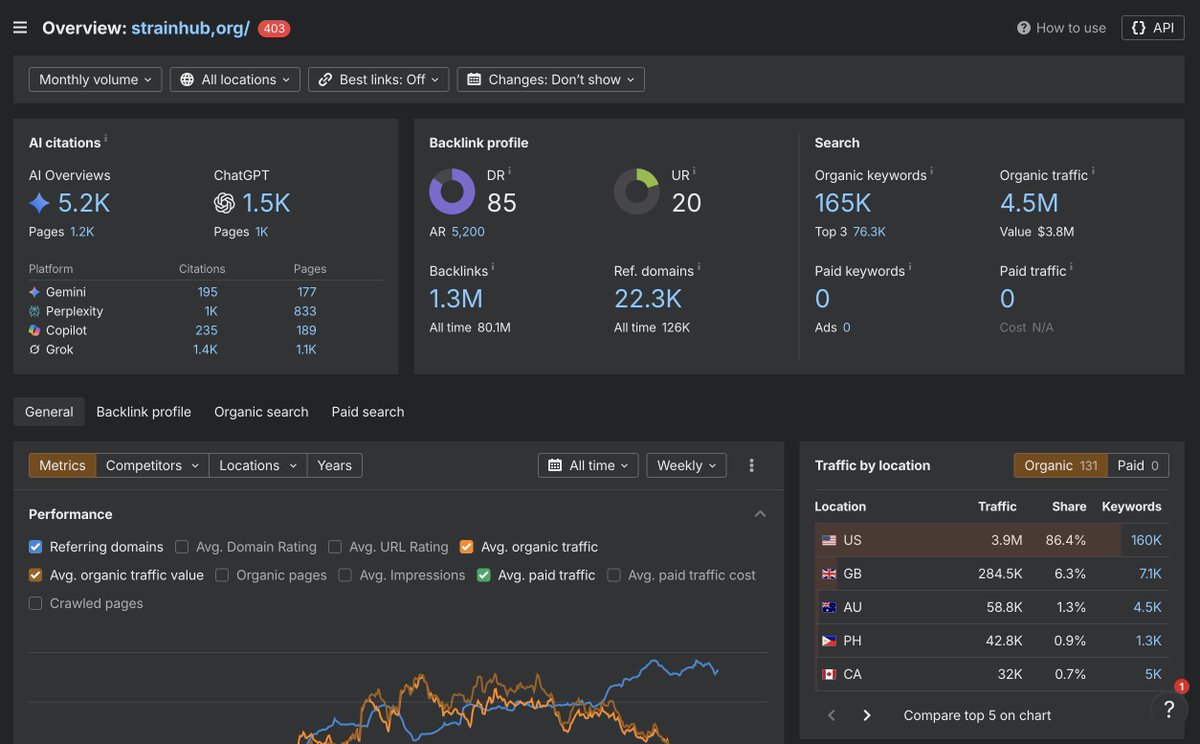Enable Avg. paid traffic cost checkbox

(614, 575)
